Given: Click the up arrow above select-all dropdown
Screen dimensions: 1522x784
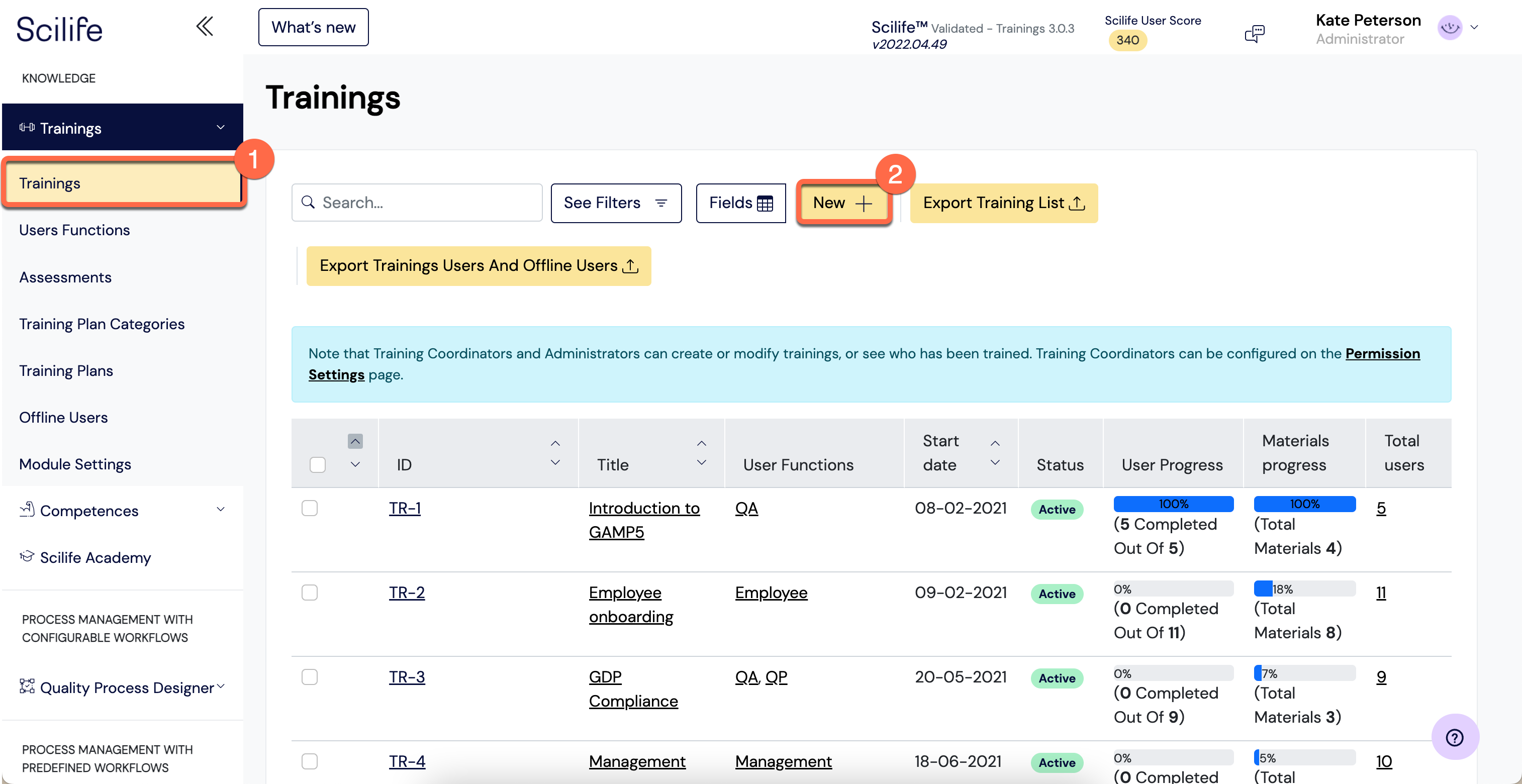Looking at the screenshot, I should tap(355, 441).
